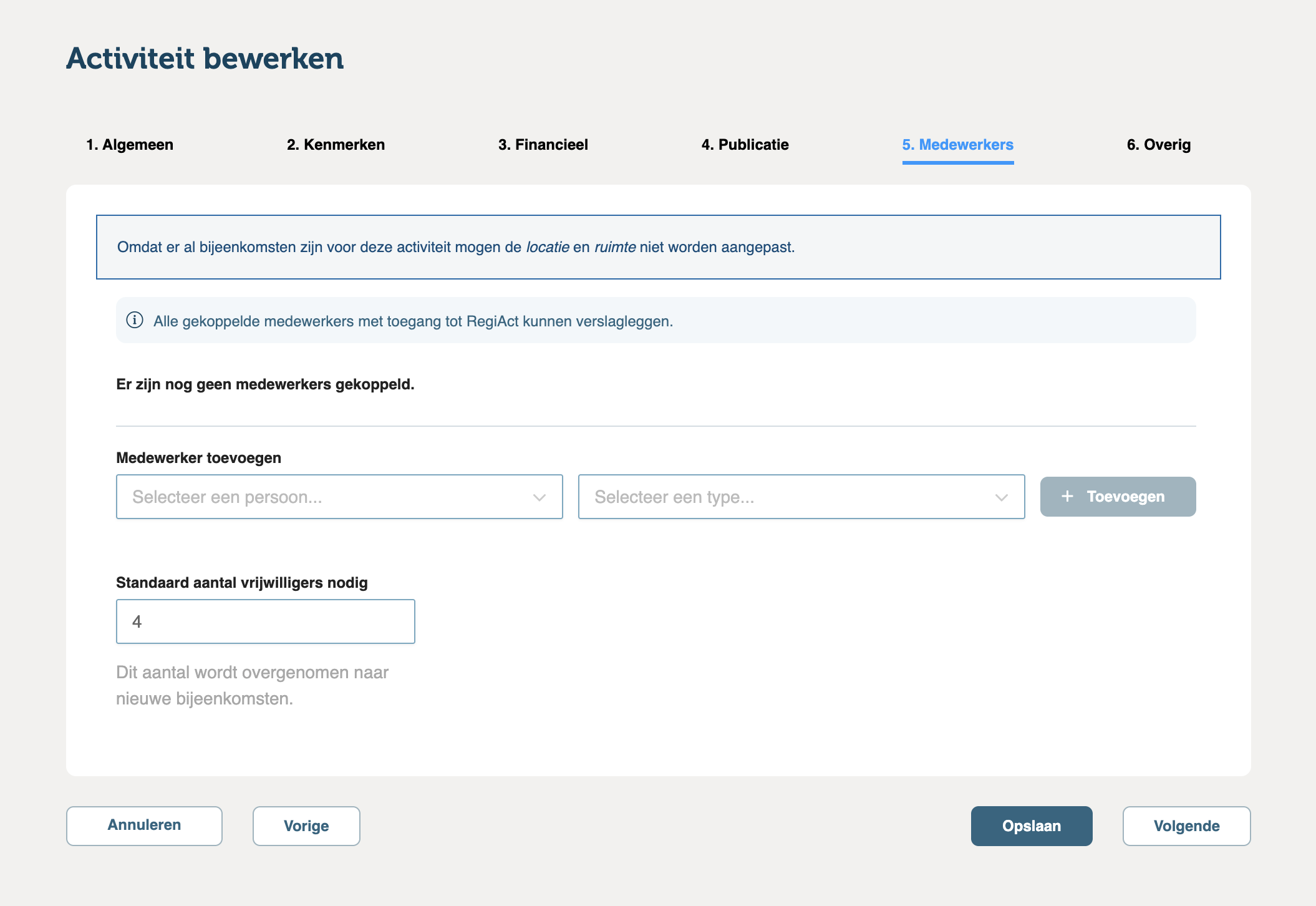Click the locatie and ruimte warning banner
This screenshot has width=1316, height=906.
click(x=658, y=247)
